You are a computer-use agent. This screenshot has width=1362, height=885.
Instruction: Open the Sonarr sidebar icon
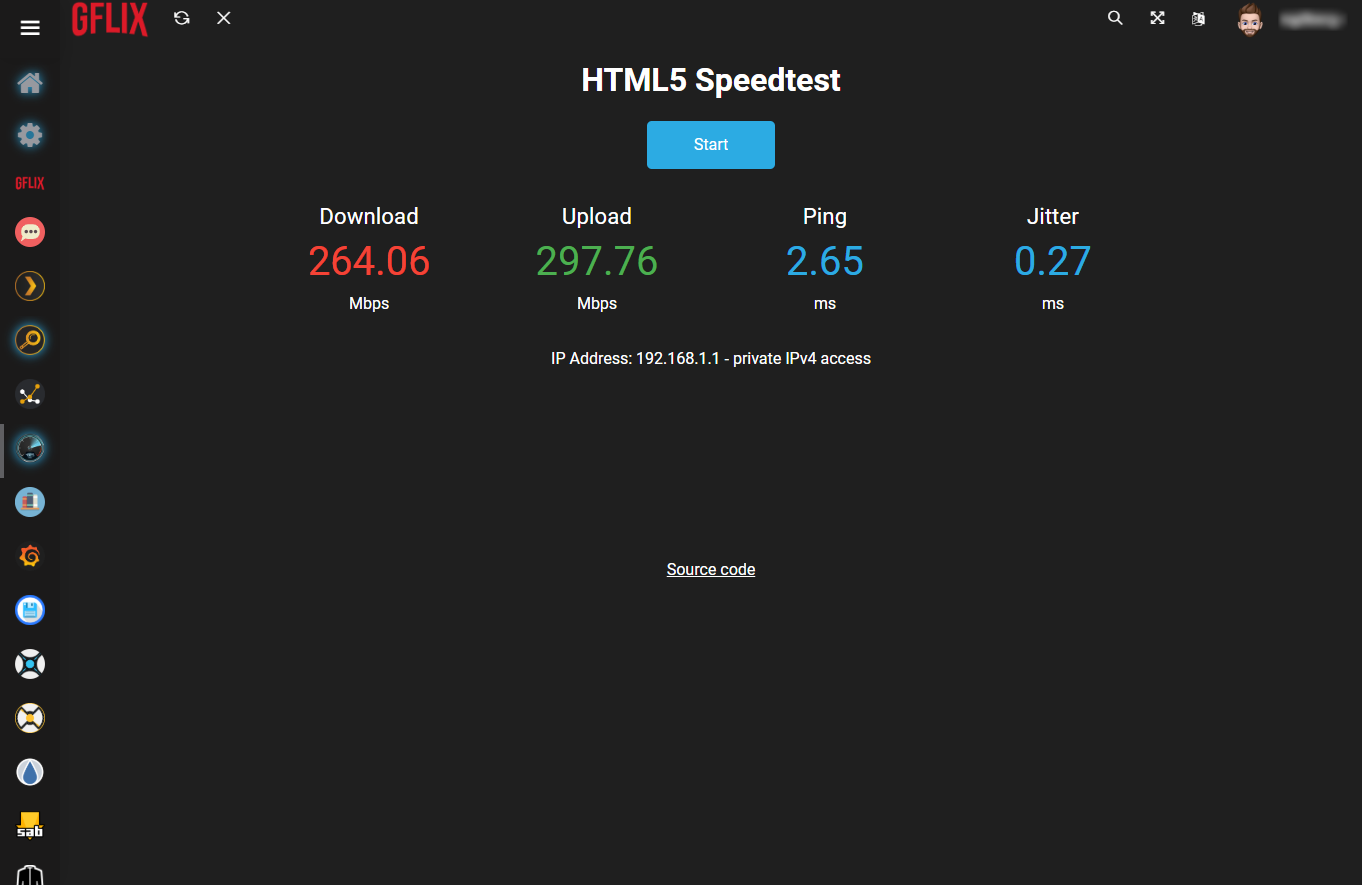[30, 664]
